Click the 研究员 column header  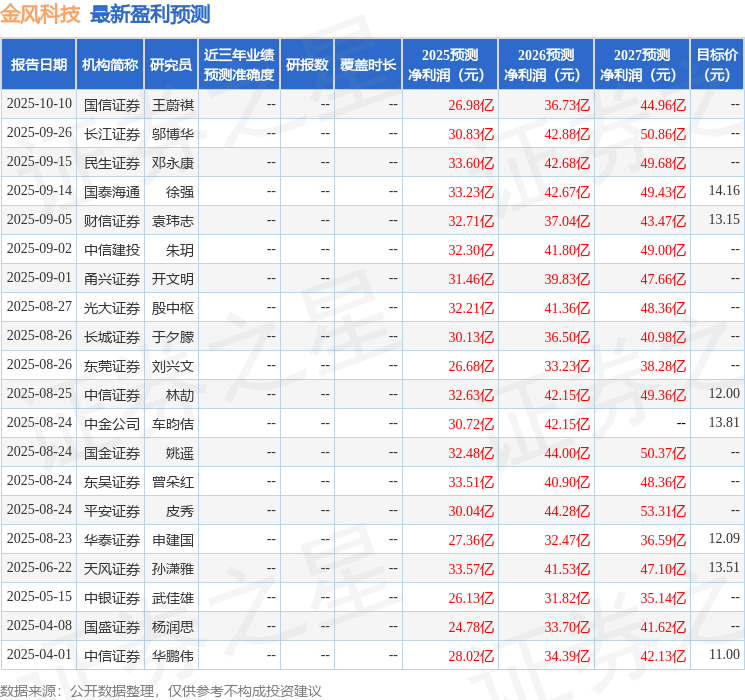[171, 64]
